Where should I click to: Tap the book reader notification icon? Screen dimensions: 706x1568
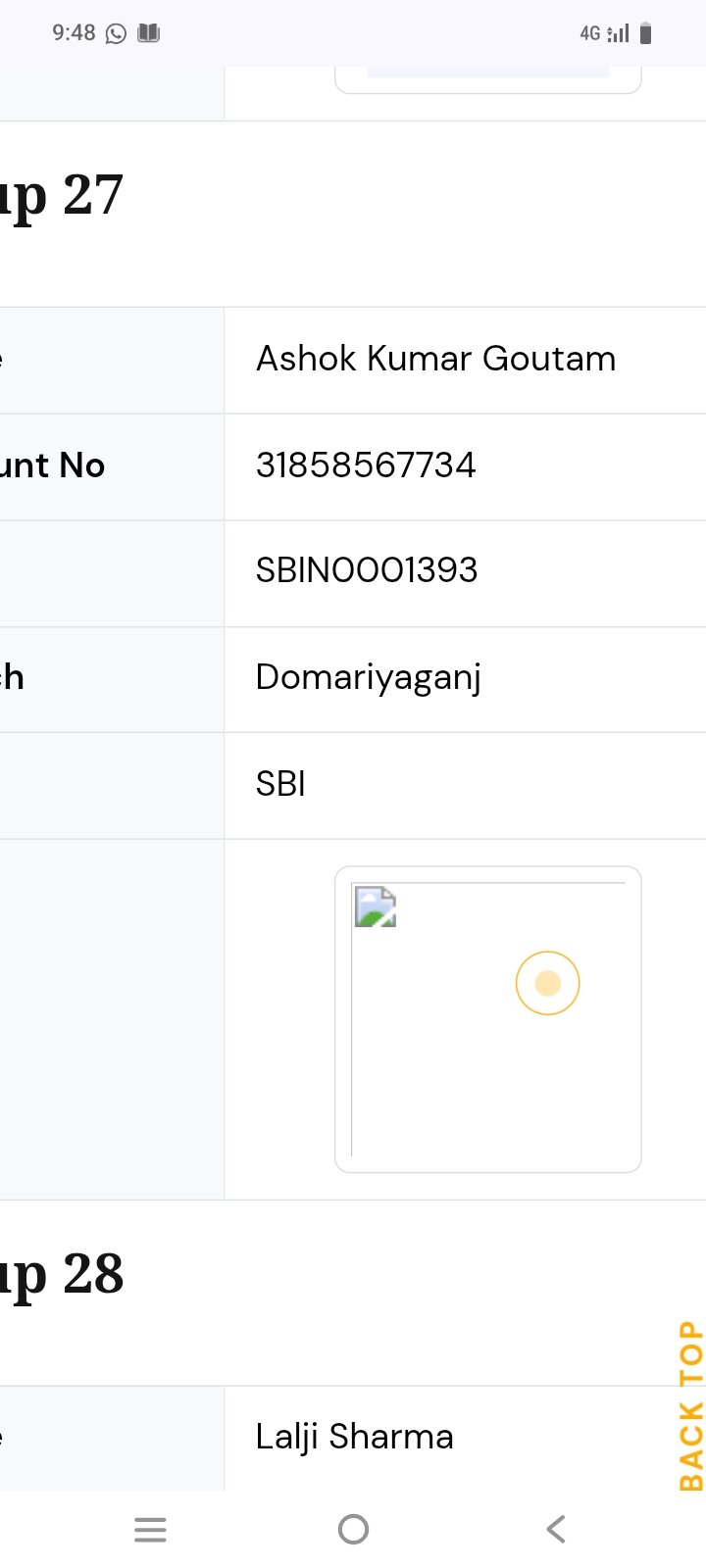[148, 34]
